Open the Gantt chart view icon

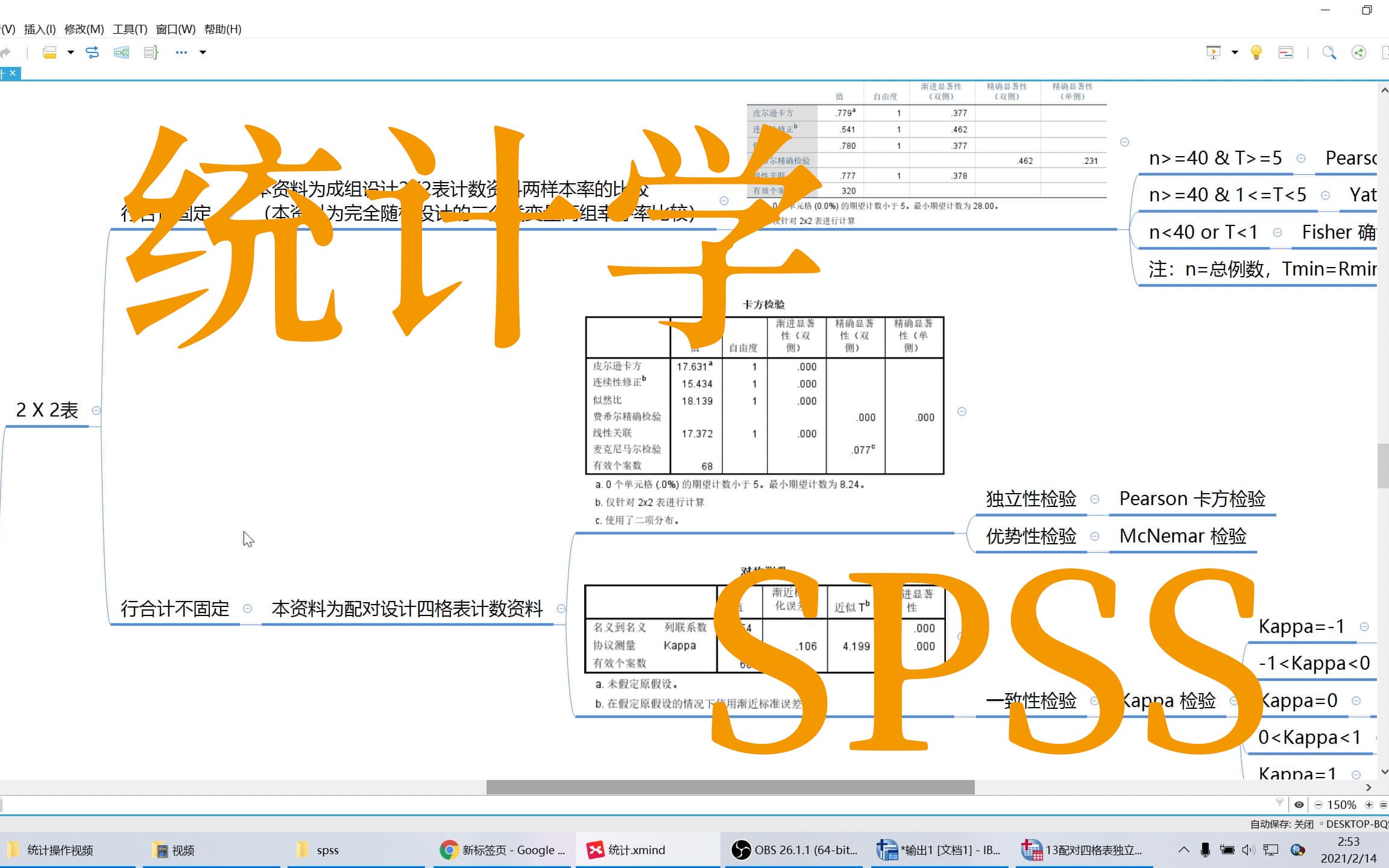point(1285,52)
